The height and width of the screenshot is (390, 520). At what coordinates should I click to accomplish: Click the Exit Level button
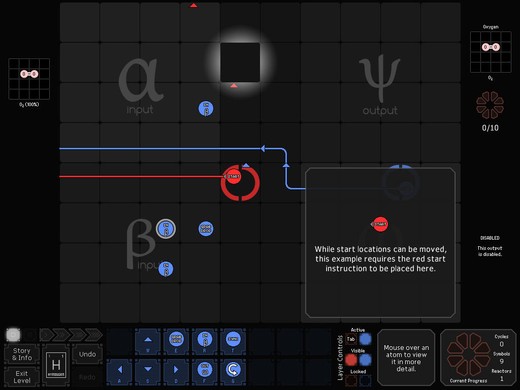pos(22,377)
